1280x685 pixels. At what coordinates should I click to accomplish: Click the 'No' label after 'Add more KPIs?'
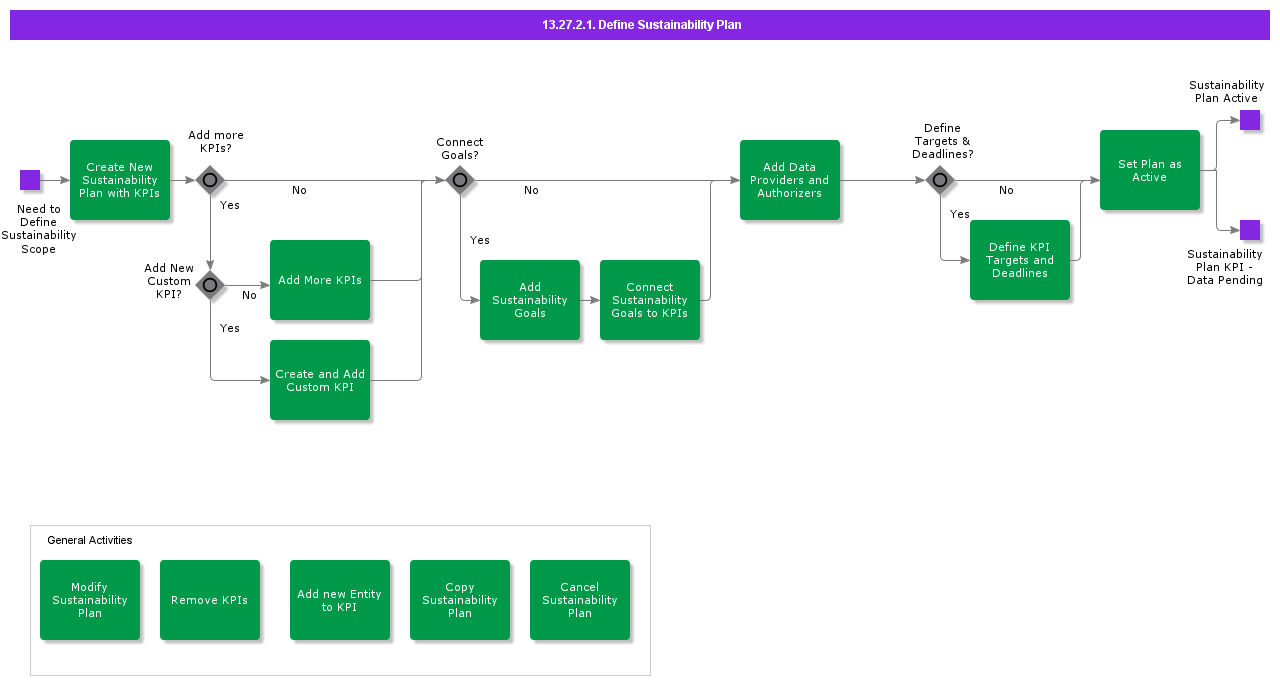coord(299,190)
